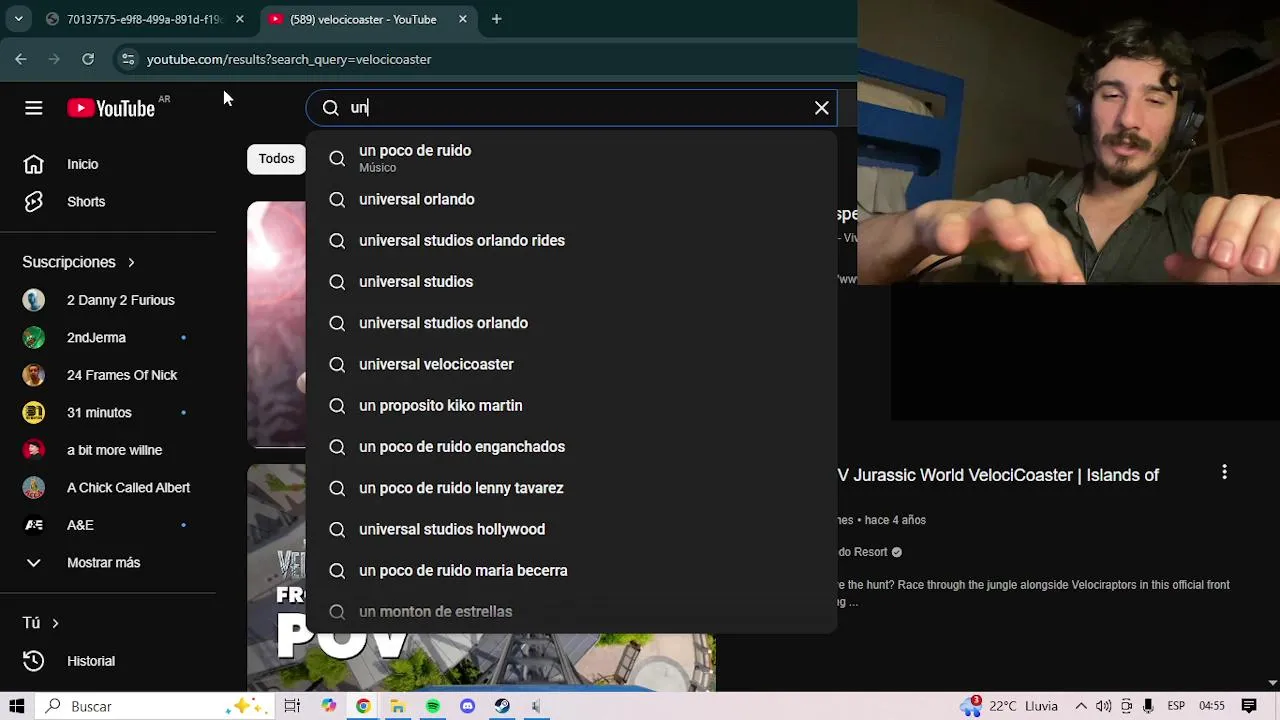Viewport: 1280px width, 720px height.
Task: Pick suggestion 'un proposito kiko martin'
Action: pyautogui.click(x=571, y=405)
